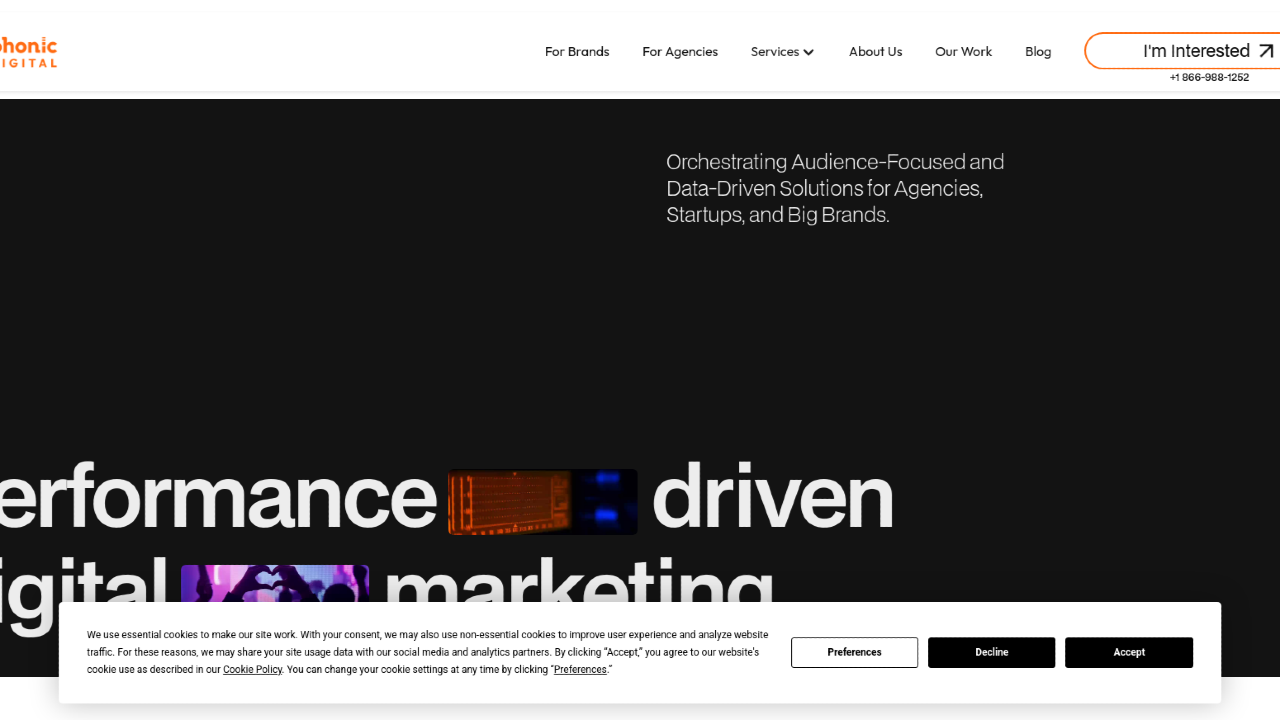Navigate to About Us
Screen dimensions: 1280x720
click(x=875, y=51)
